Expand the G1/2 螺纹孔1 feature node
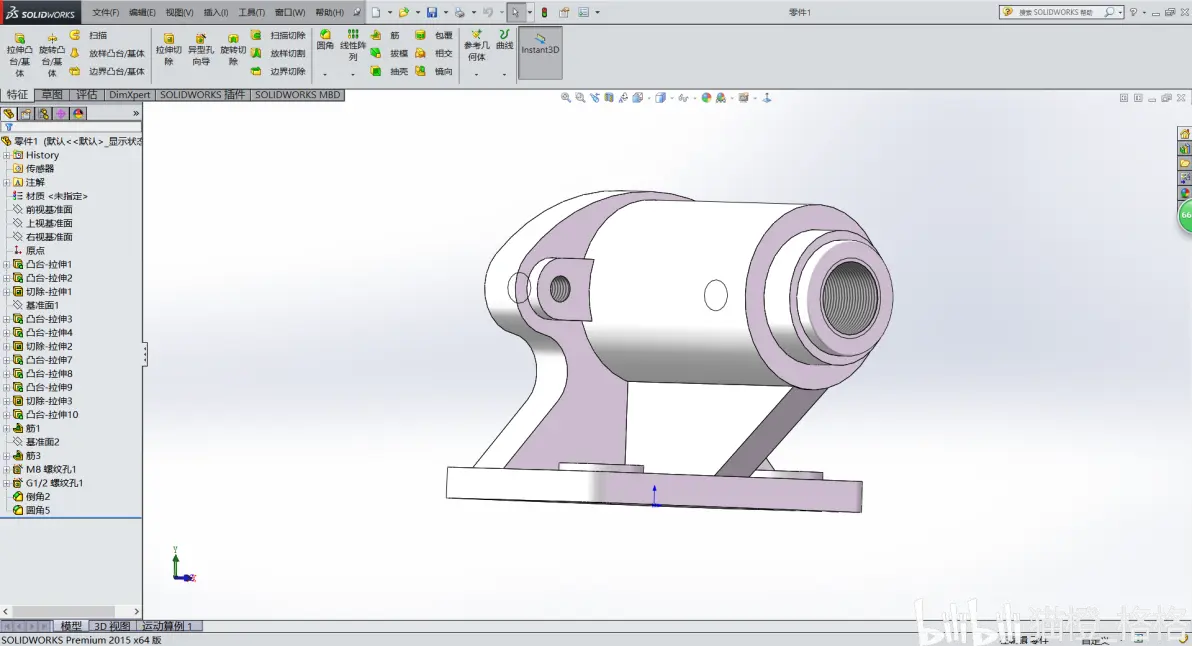 click(7, 483)
